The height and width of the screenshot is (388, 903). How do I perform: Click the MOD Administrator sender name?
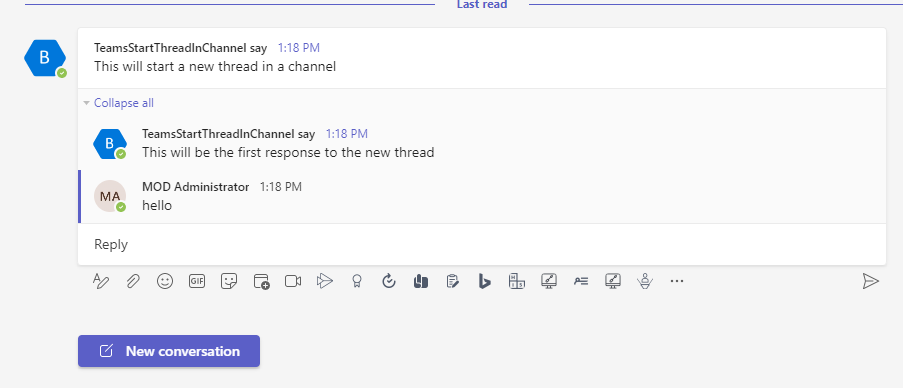pos(196,187)
